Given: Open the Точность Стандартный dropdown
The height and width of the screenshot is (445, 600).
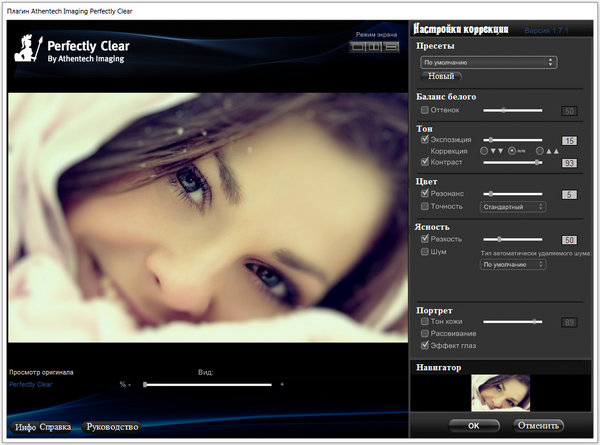Looking at the screenshot, I should [x=513, y=207].
